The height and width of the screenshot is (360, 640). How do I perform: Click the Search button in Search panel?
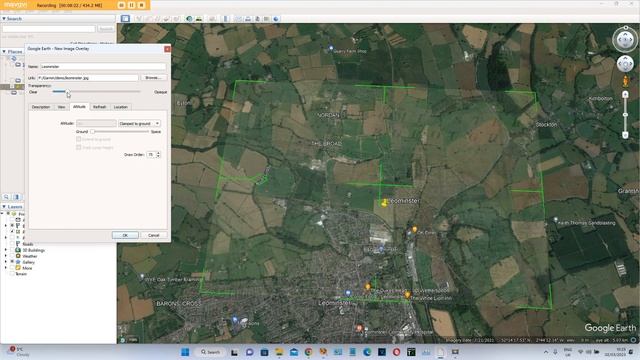106,29
